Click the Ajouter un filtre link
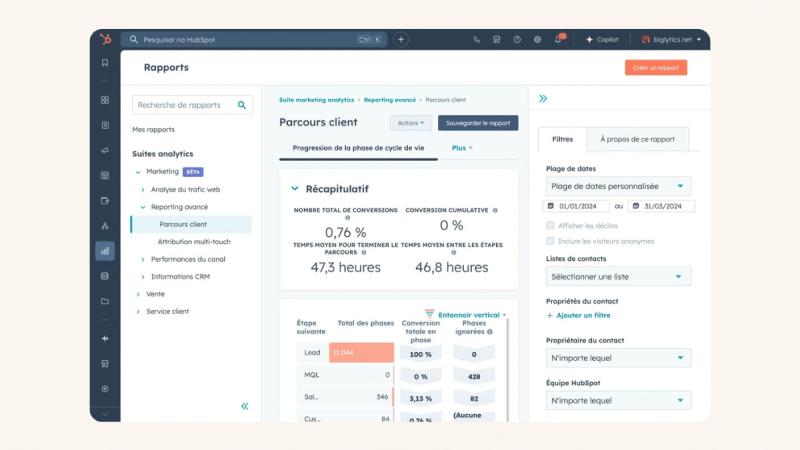Viewport: 800px width, 450px height. click(579, 315)
